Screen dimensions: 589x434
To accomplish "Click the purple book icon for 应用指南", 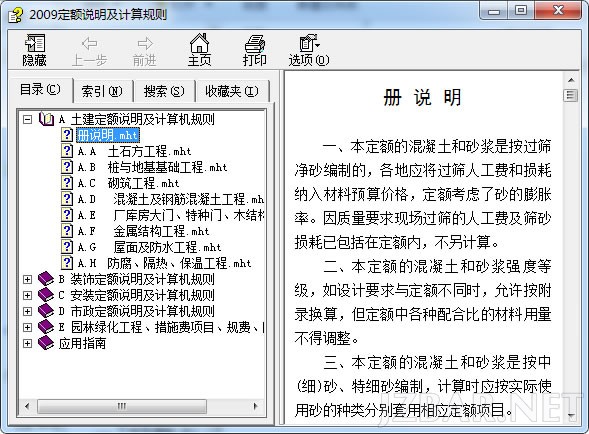I will point(46,343).
